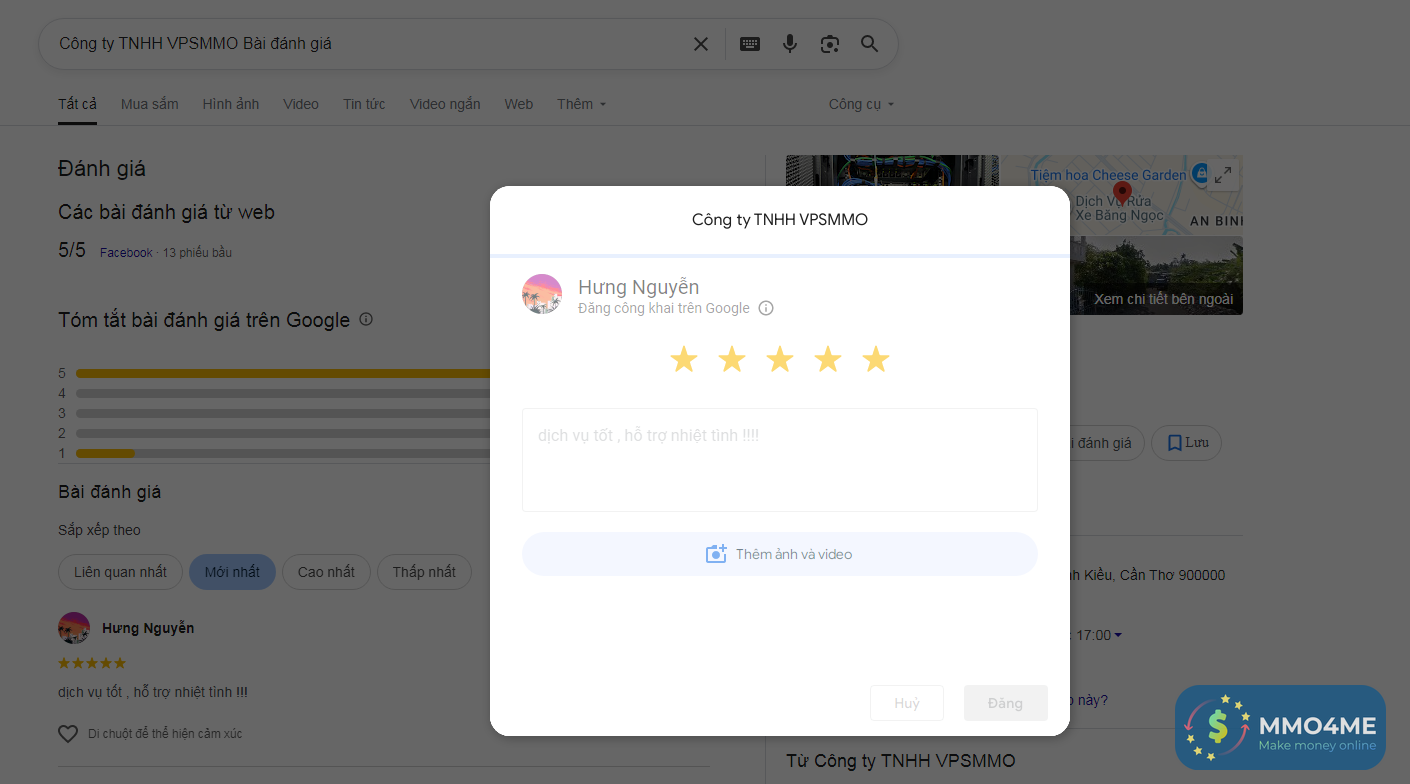Viewport: 1410px width, 784px height.
Task: Click the 1-star rating distribution bar
Action: [x=283, y=453]
